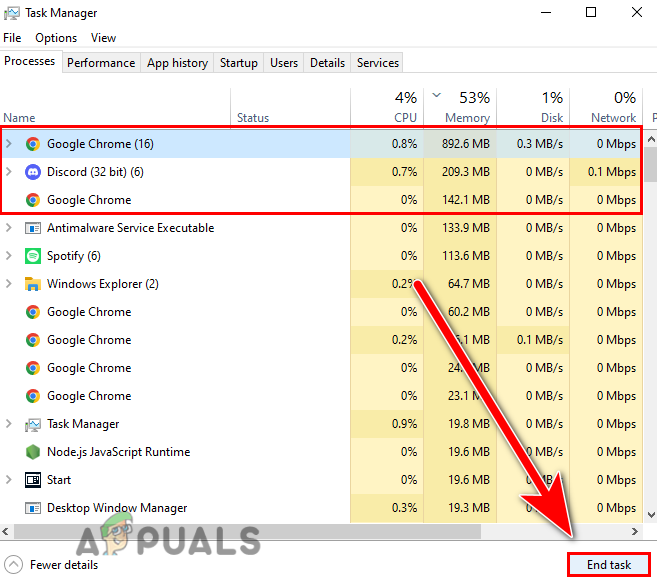Select the Processes tab

[30, 61]
